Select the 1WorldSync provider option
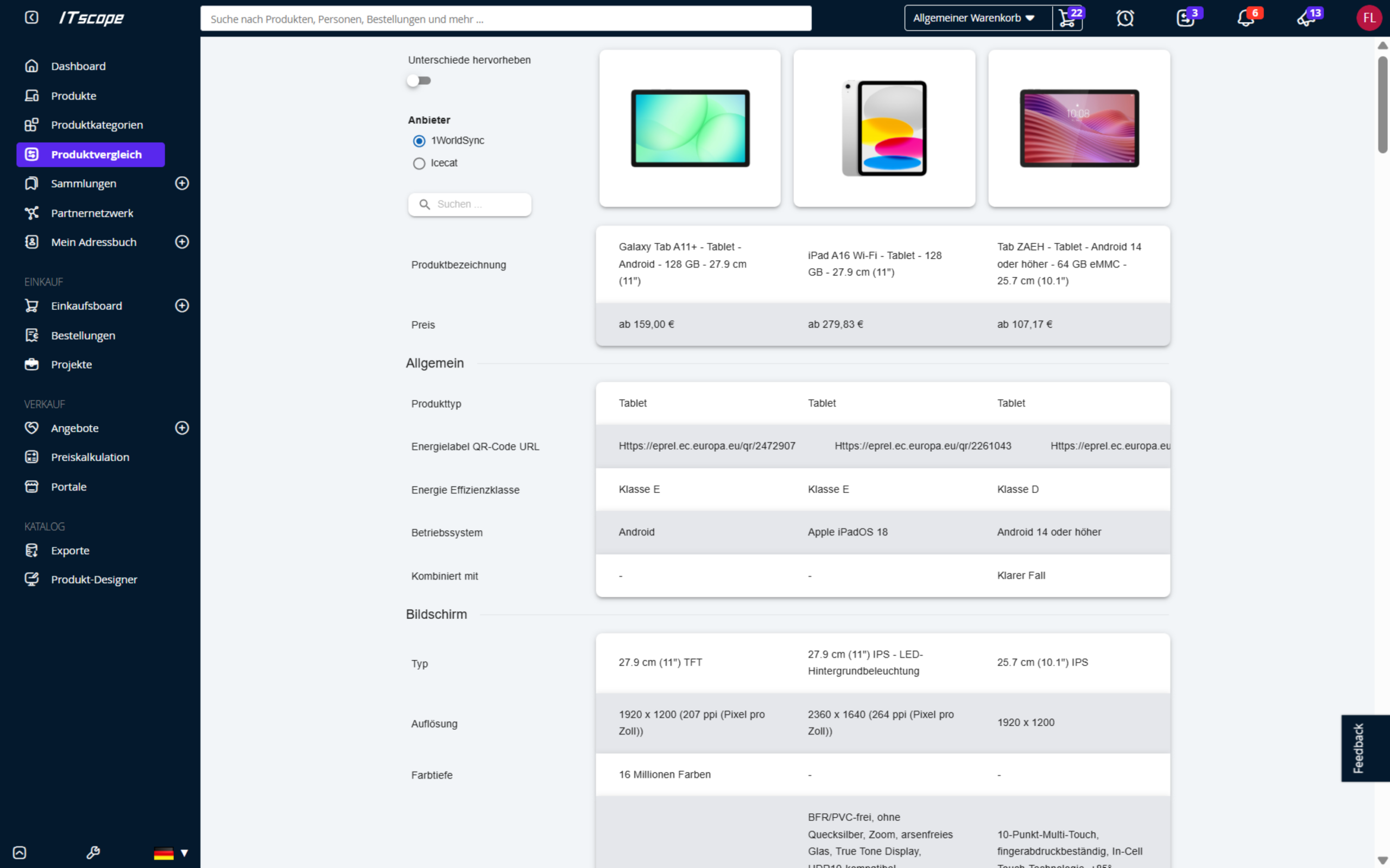This screenshot has height=868, width=1390. pyautogui.click(x=419, y=141)
